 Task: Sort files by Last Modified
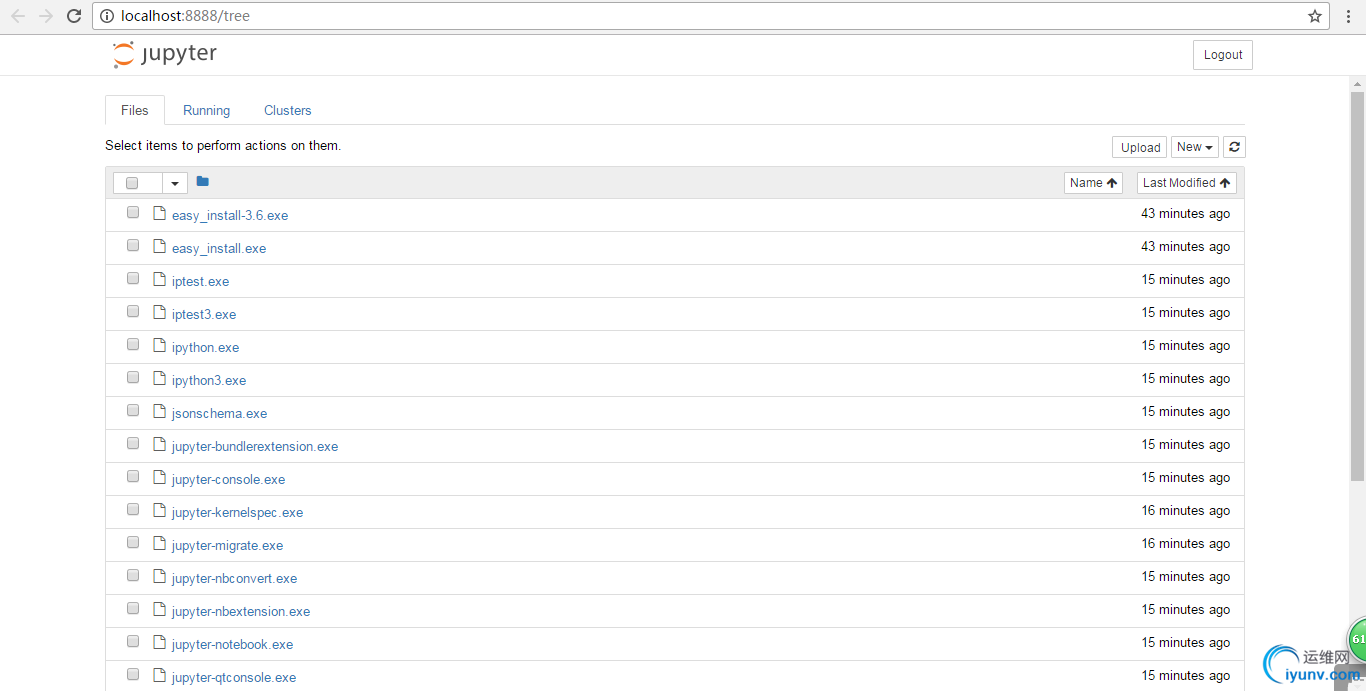click(1187, 183)
